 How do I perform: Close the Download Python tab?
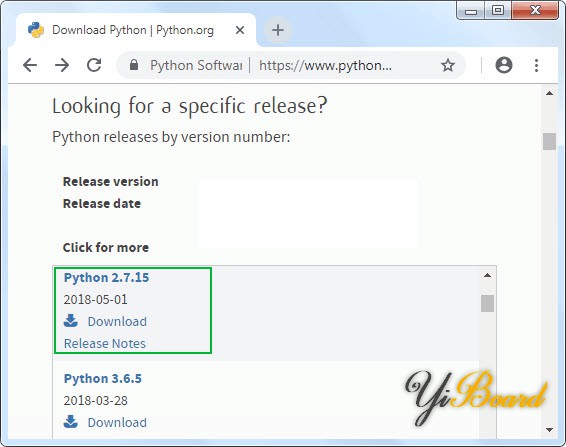[x=240, y=30]
